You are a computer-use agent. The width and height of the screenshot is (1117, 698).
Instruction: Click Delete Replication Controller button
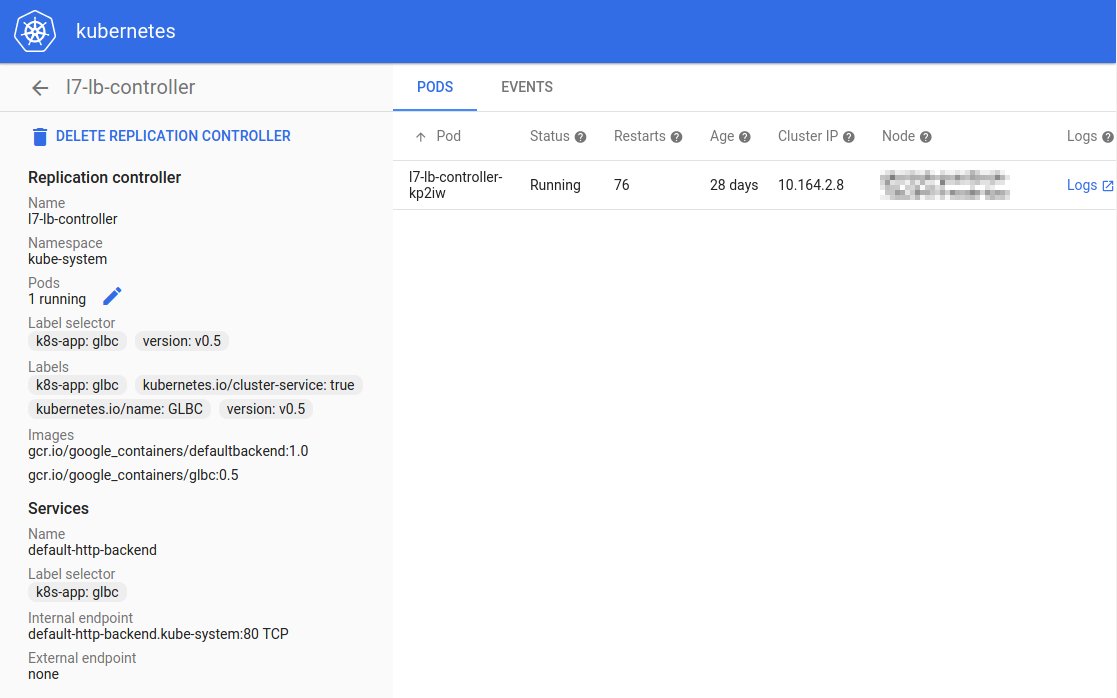coord(173,136)
